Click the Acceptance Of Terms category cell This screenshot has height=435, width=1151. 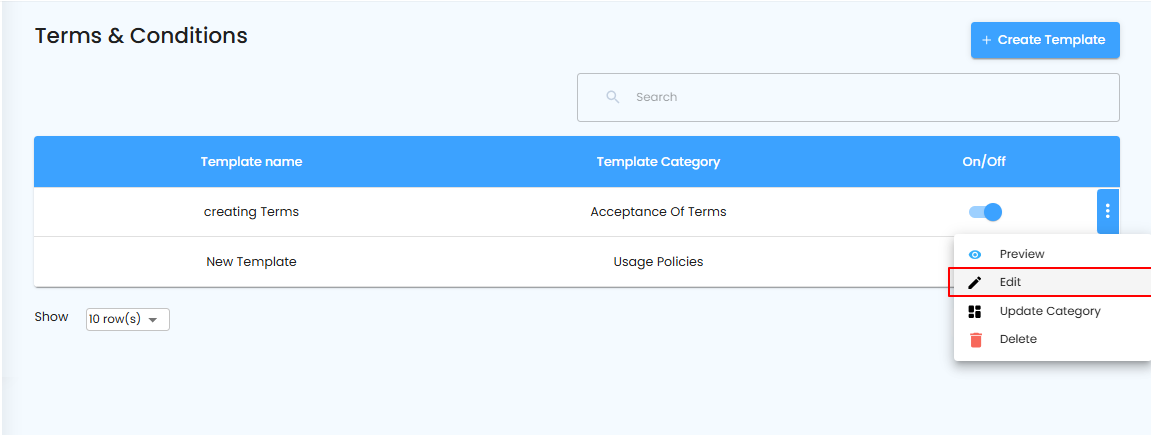pyautogui.click(x=658, y=212)
